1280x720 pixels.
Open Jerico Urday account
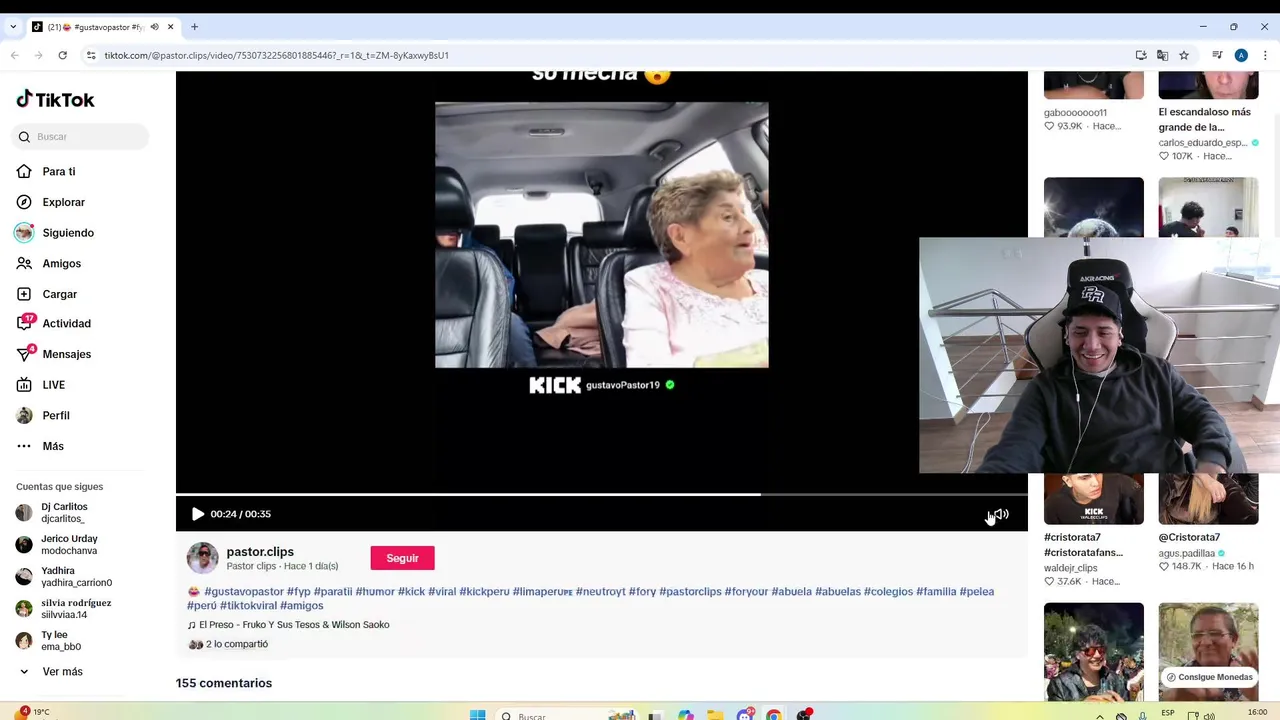click(x=69, y=545)
